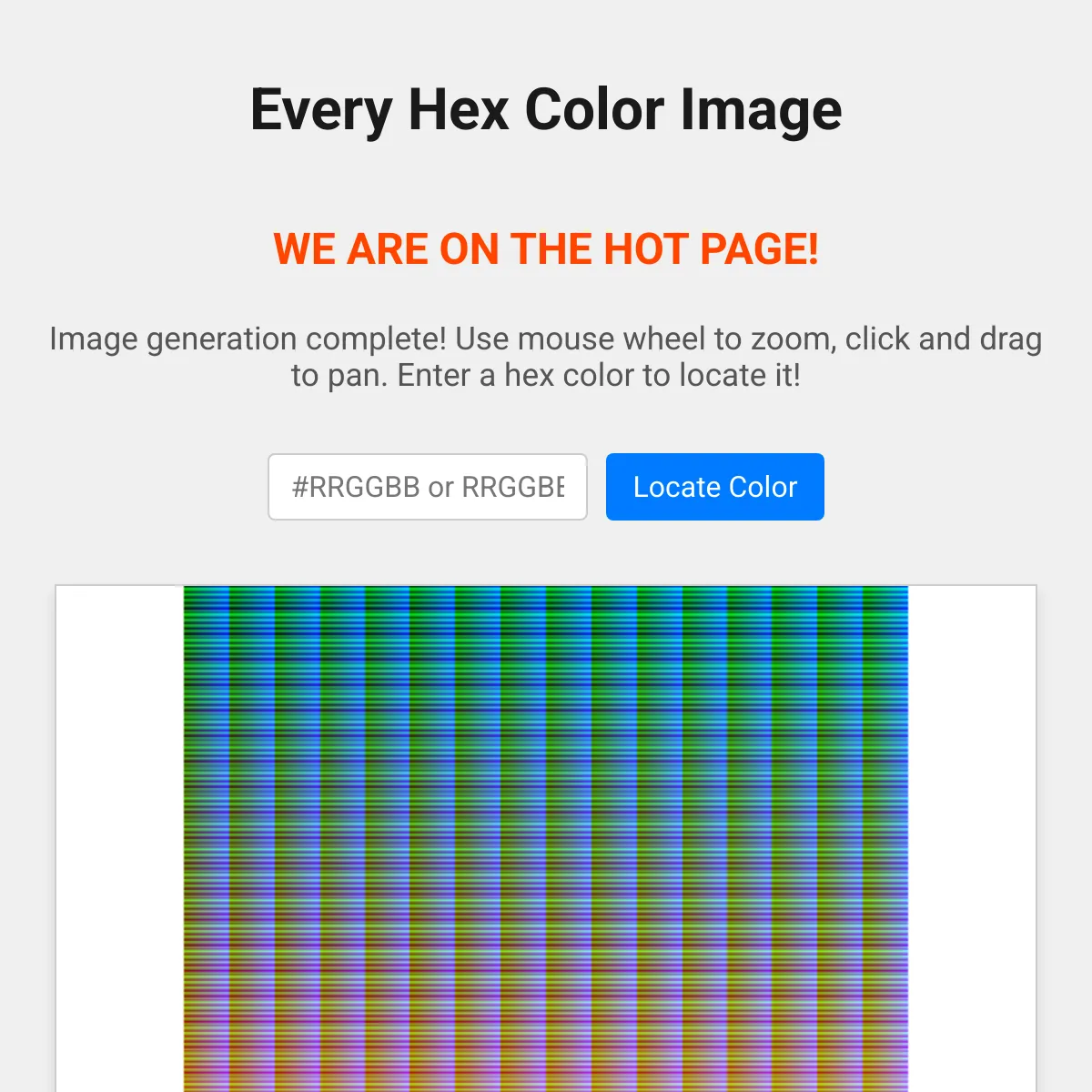
Task: Click the "Every Hex Color Image" heading
Action: (x=546, y=110)
